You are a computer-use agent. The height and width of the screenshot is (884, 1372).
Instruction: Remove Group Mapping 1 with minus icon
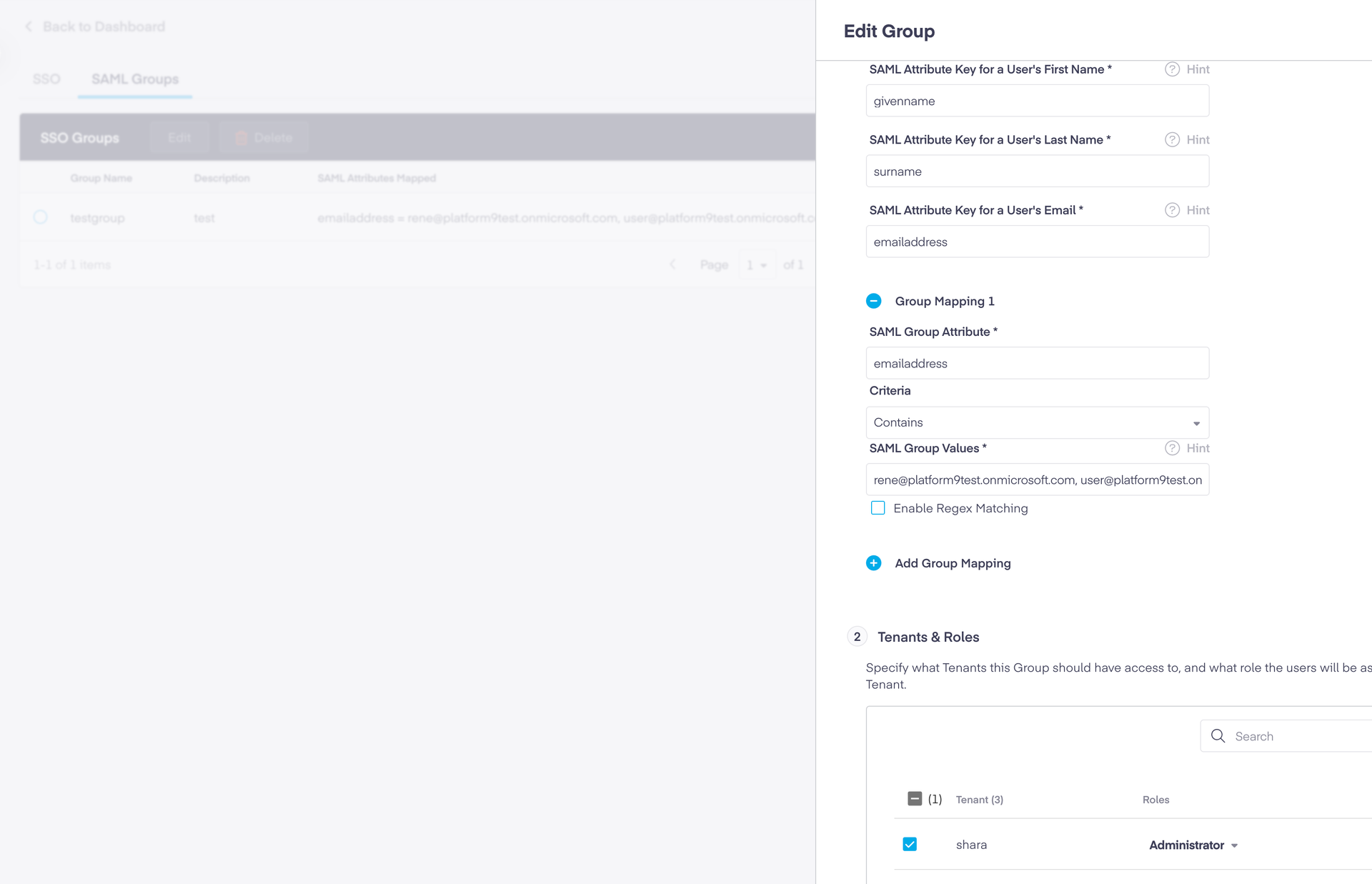tap(873, 301)
